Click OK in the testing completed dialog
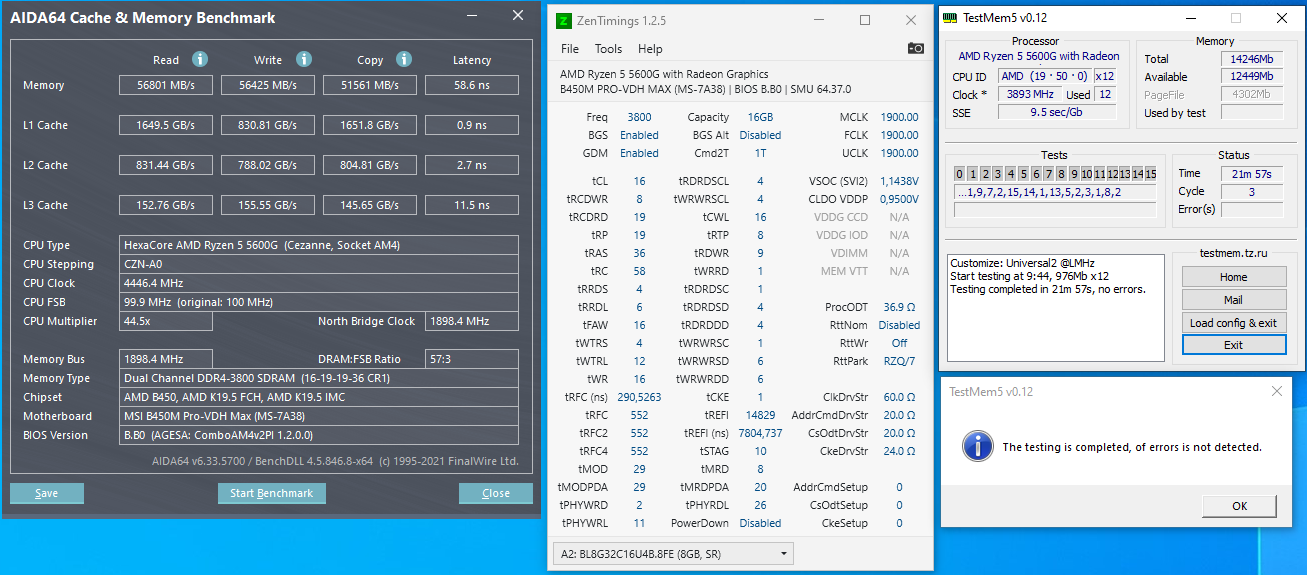Viewport: 1307px width, 575px height. click(1240, 505)
